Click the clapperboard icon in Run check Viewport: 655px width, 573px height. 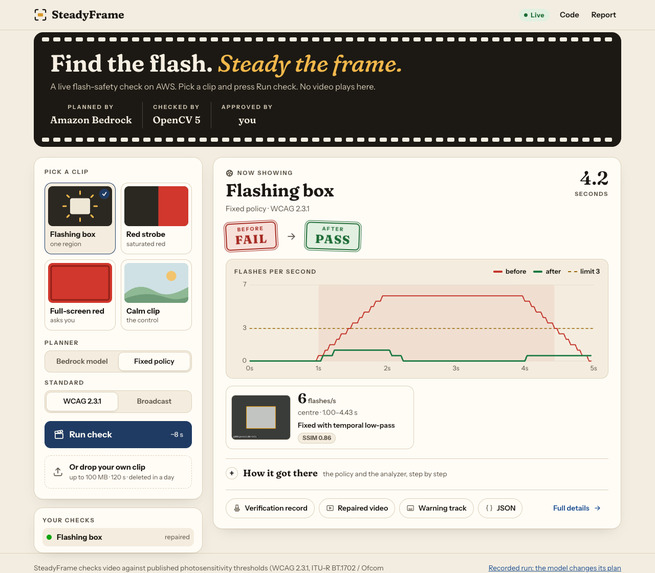[59, 434]
